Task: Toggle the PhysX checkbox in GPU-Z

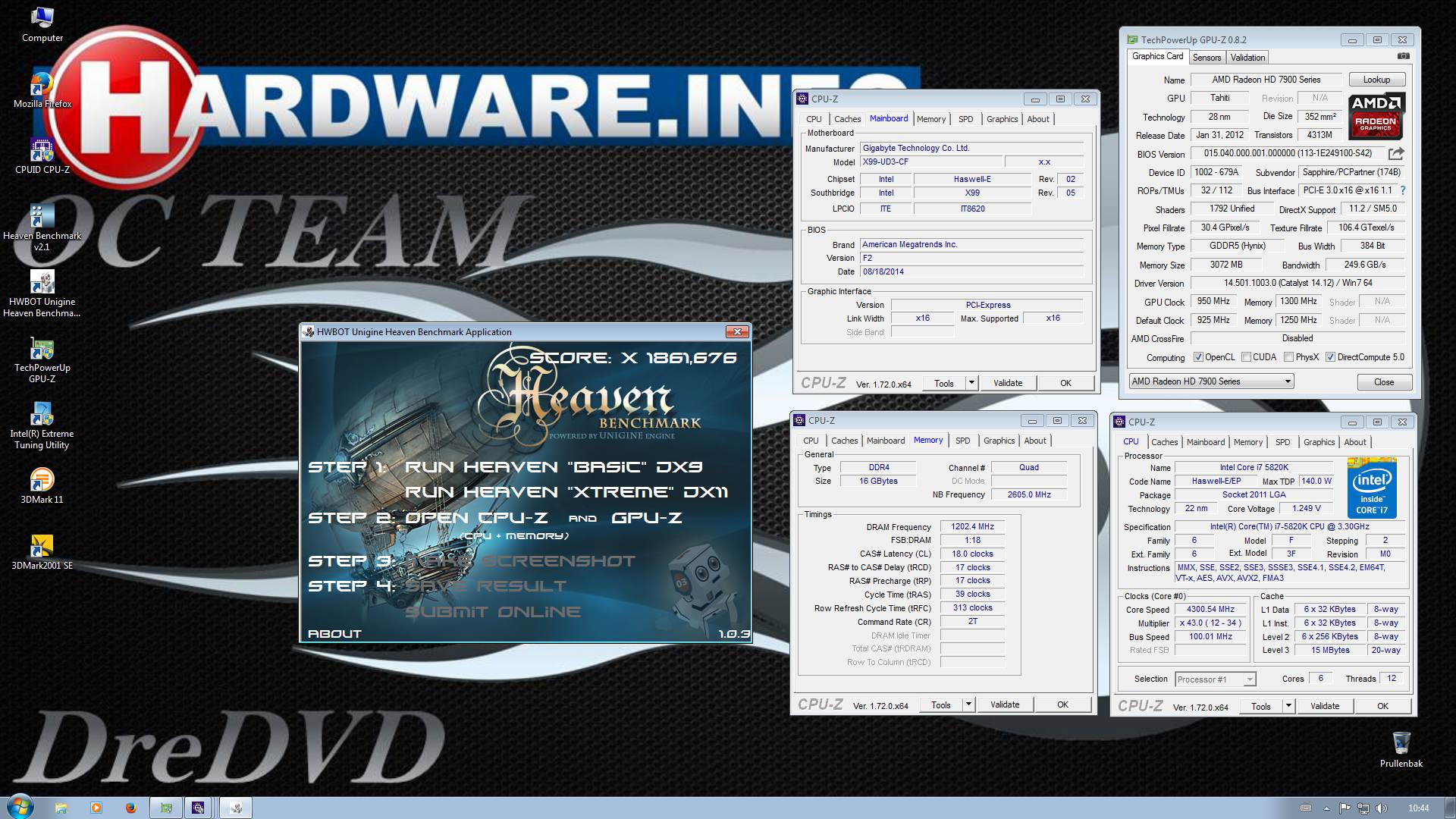Action: (x=1288, y=357)
